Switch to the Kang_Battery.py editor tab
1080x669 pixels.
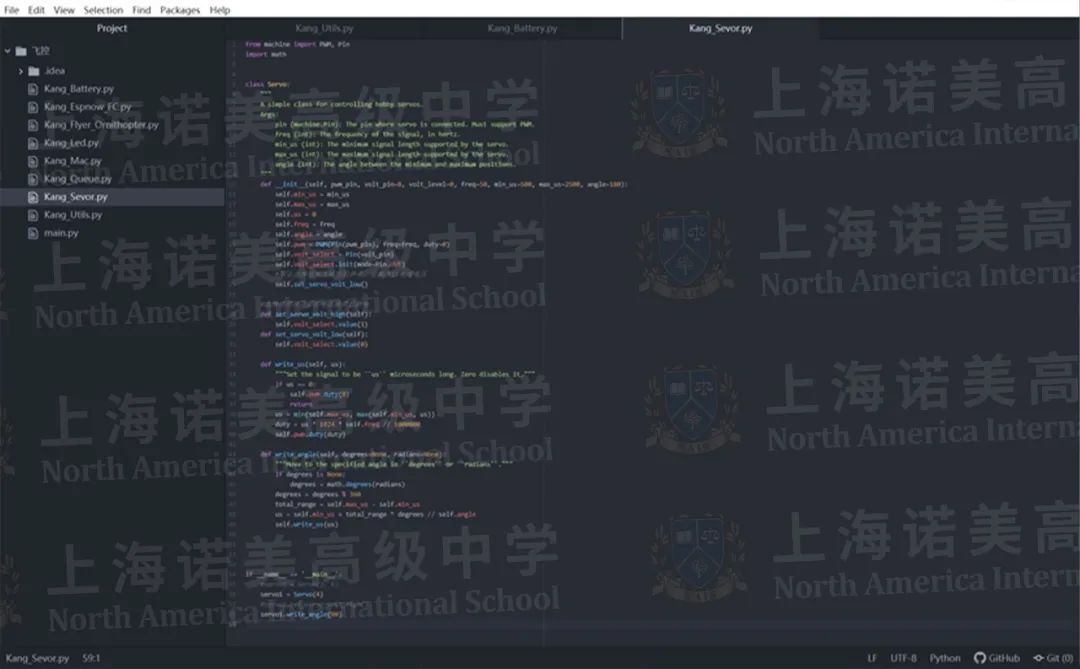point(522,28)
